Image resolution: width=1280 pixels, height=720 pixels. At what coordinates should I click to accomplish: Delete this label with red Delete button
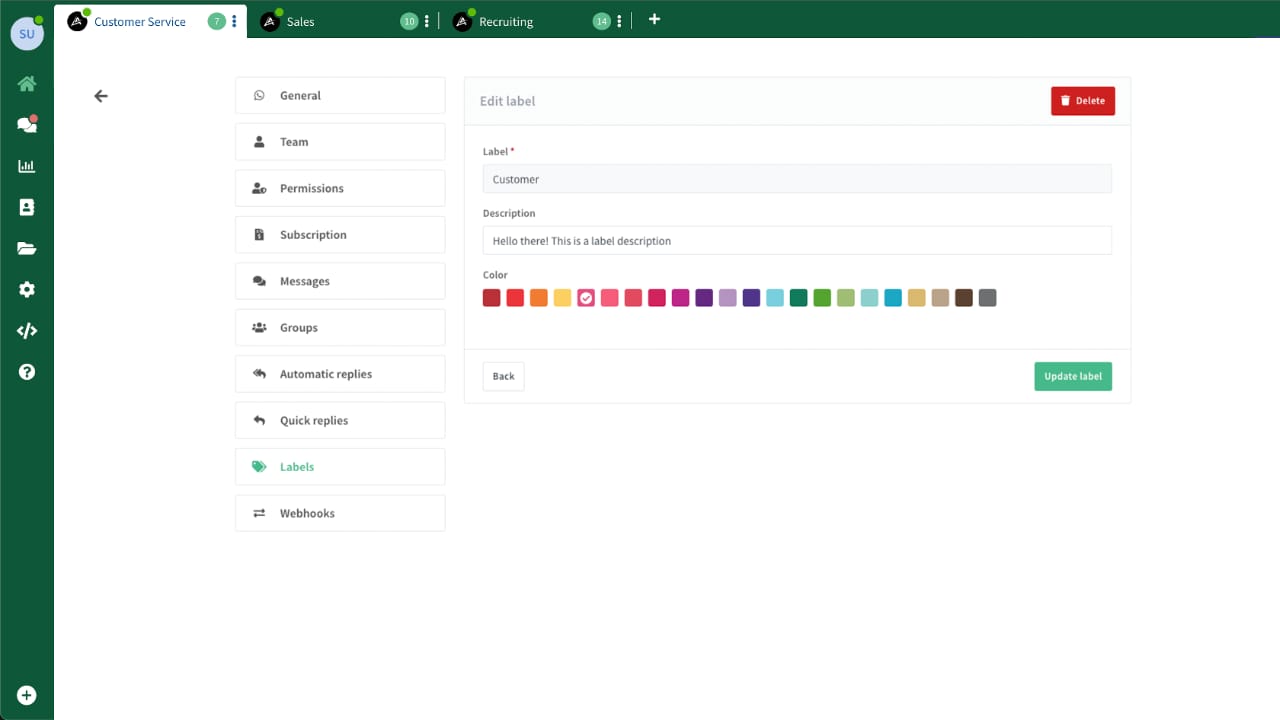[x=1083, y=101]
